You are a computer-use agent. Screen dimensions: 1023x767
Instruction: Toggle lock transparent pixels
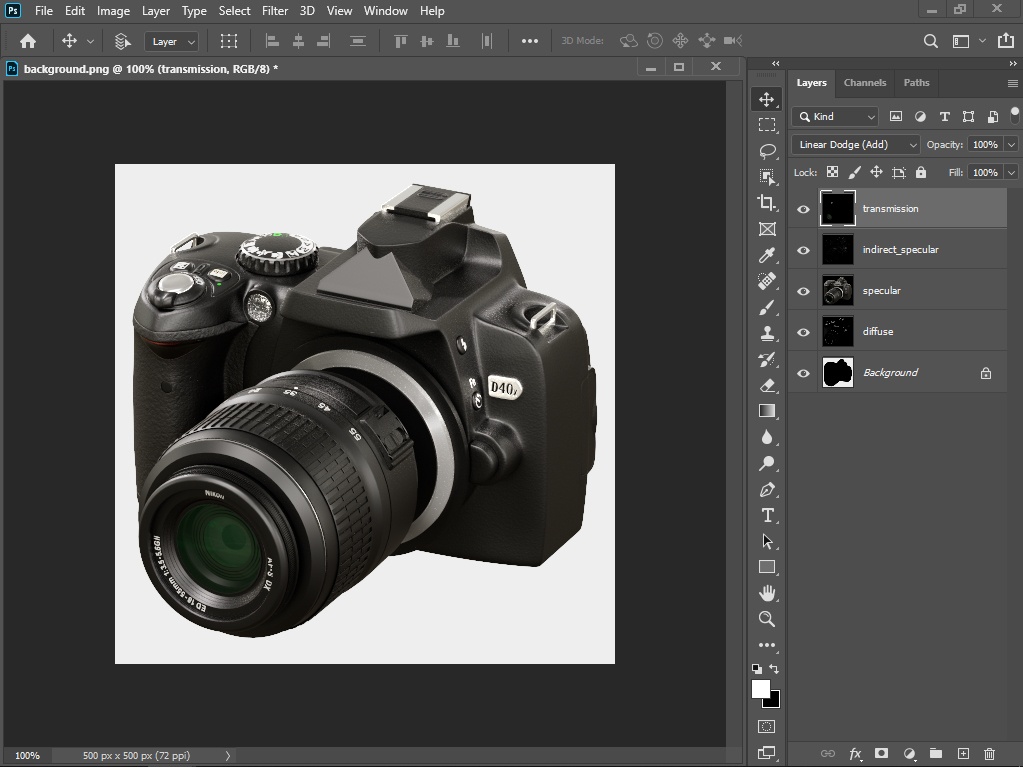click(832, 172)
